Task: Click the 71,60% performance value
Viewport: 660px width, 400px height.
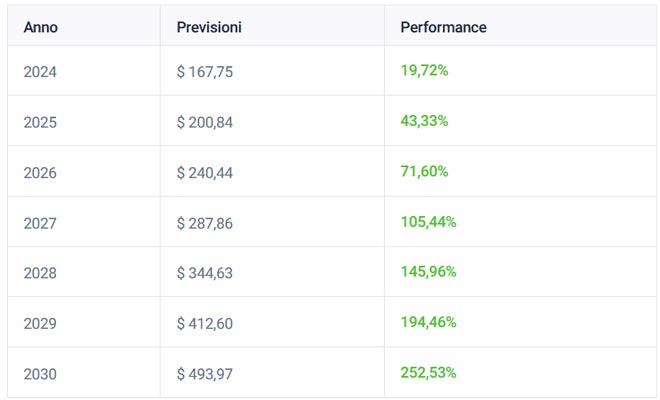Action: tap(424, 172)
